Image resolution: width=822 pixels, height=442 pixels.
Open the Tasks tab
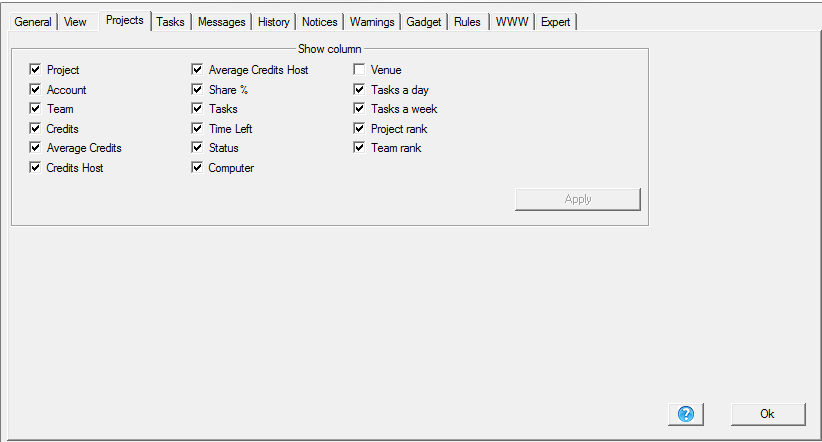170,22
